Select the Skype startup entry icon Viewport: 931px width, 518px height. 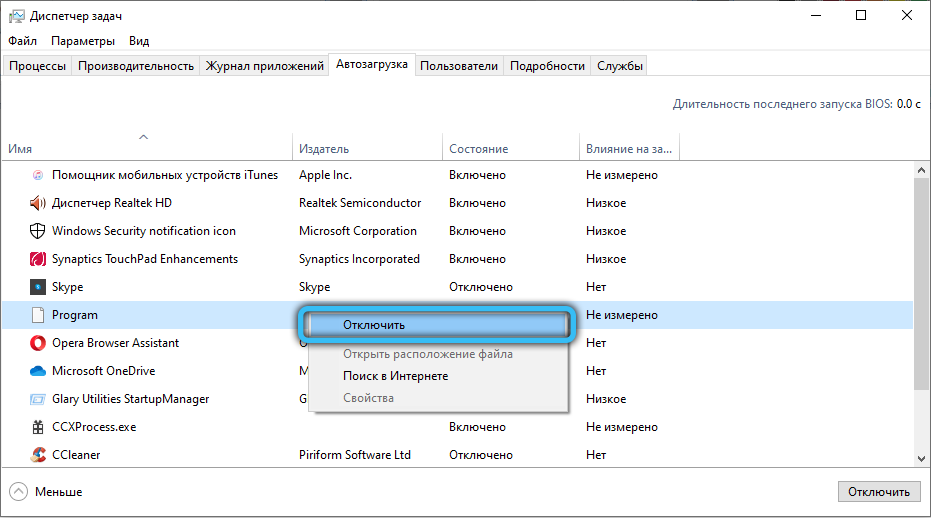(38, 287)
